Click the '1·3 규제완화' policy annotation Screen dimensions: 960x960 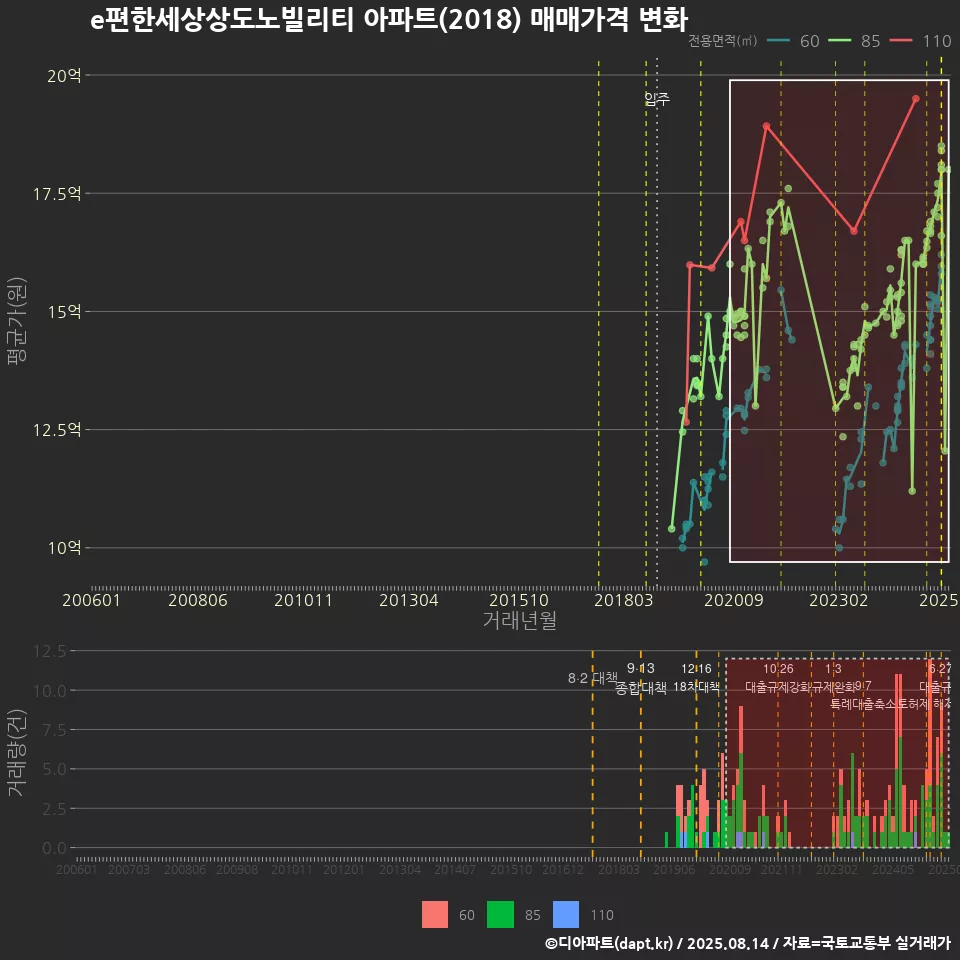click(833, 678)
